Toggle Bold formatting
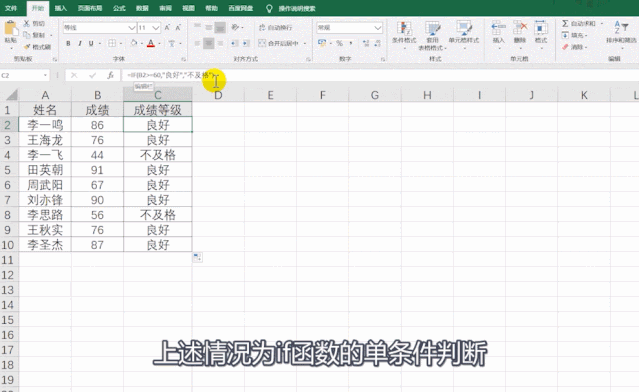639x392 pixels. [x=68, y=43]
